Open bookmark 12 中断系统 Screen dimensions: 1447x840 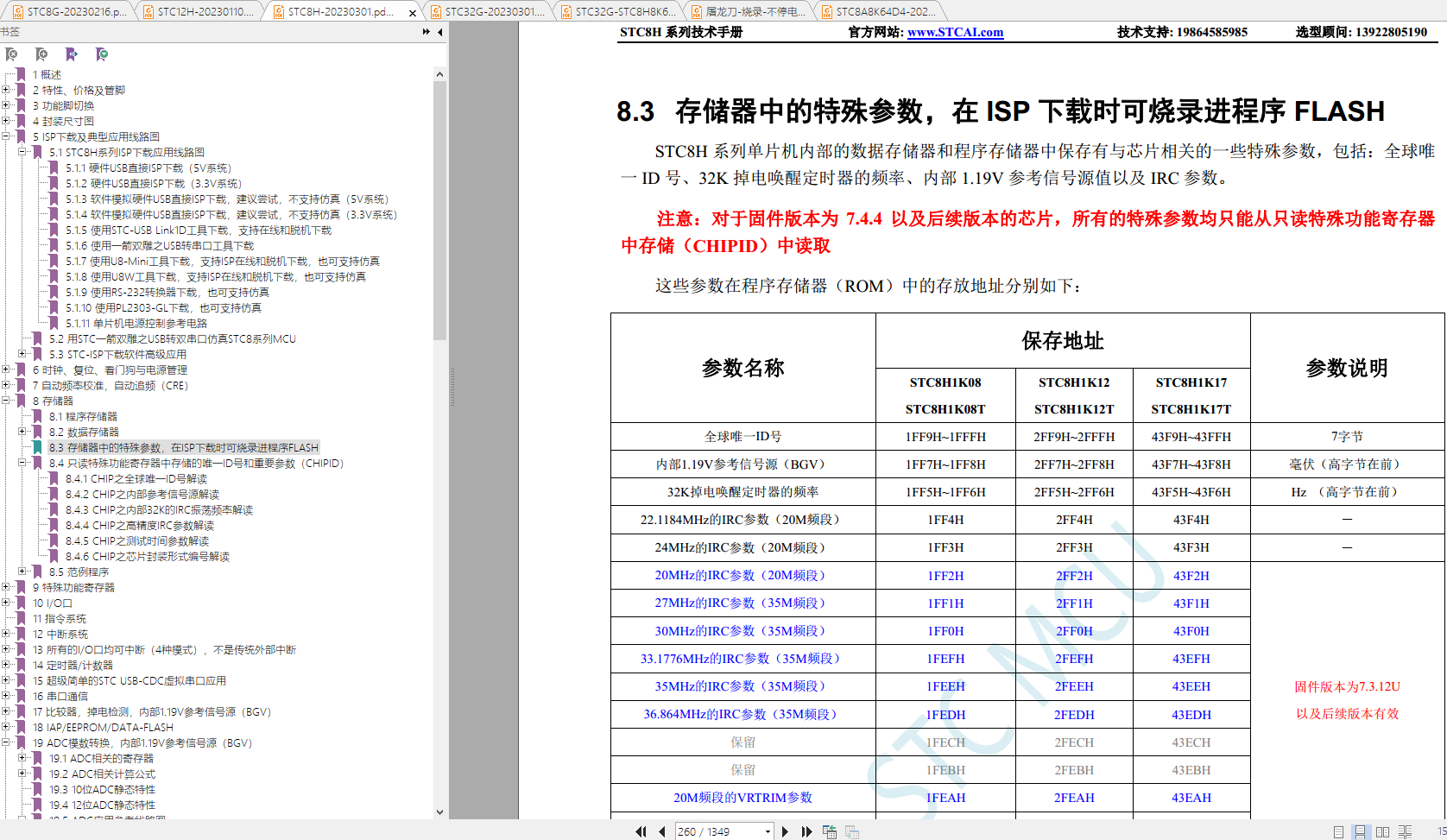point(60,634)
